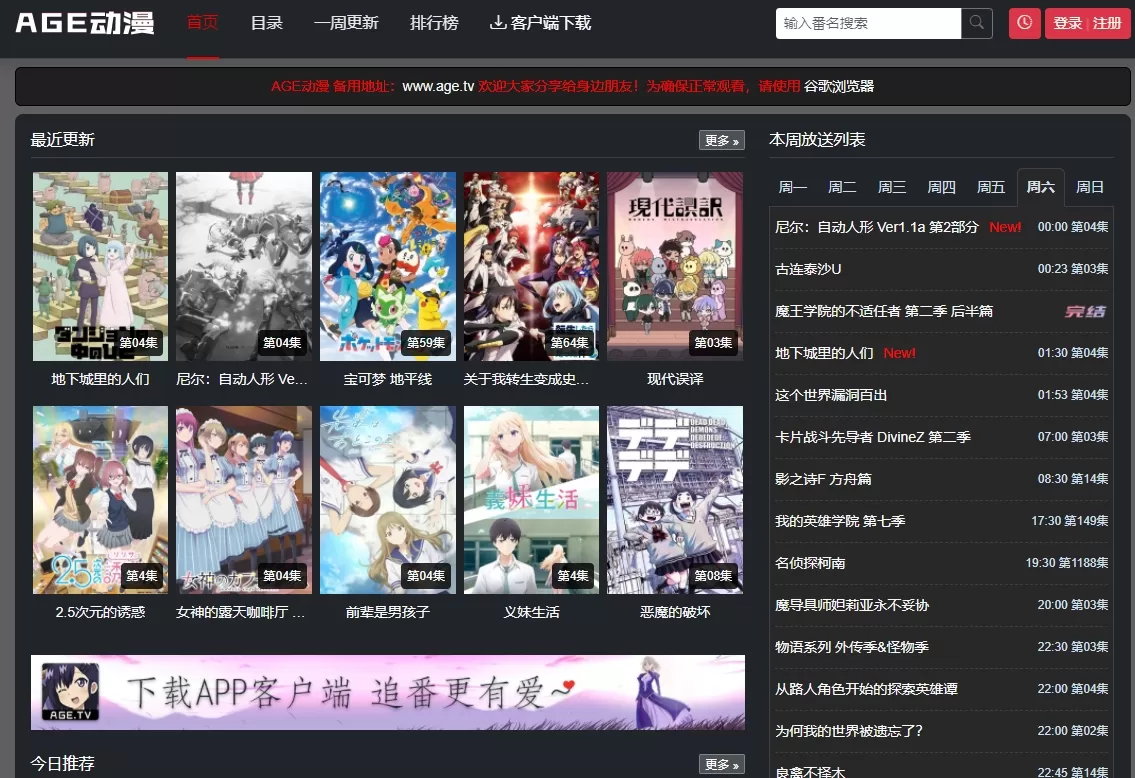Open schedule entry 影之诗F 方舟篇
This screenshot has height=778, width=1135.
point(941,479)
